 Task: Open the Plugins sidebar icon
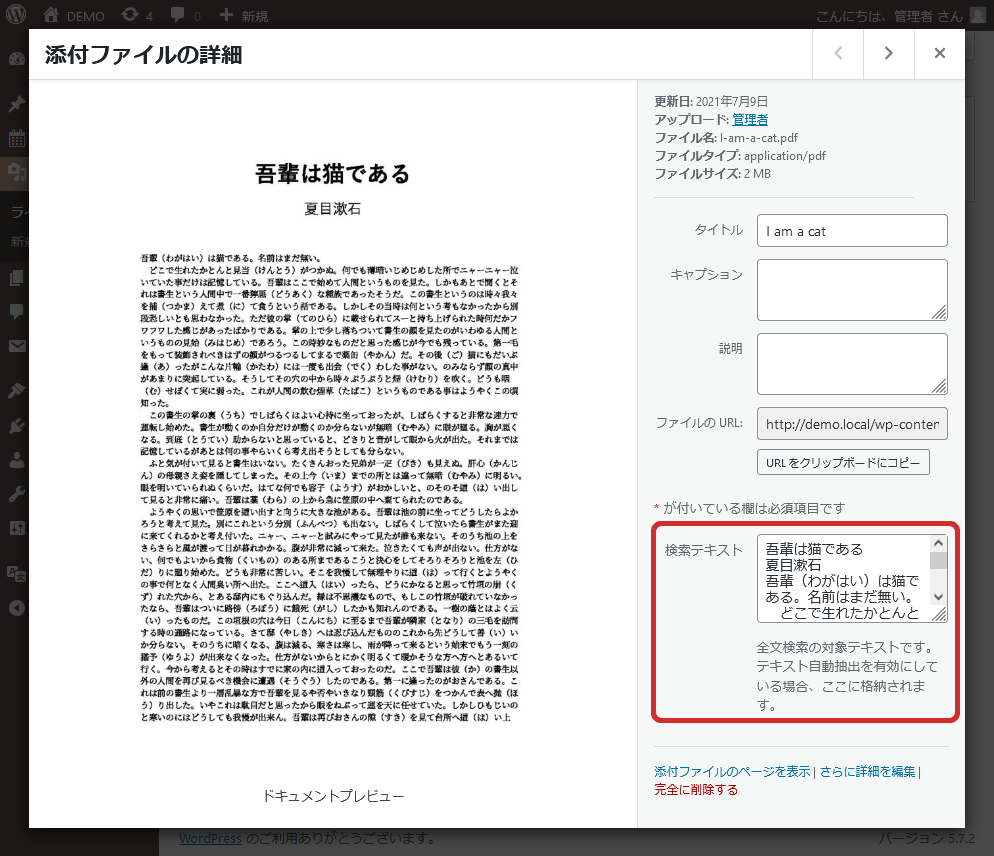click(x=17, y=425)
